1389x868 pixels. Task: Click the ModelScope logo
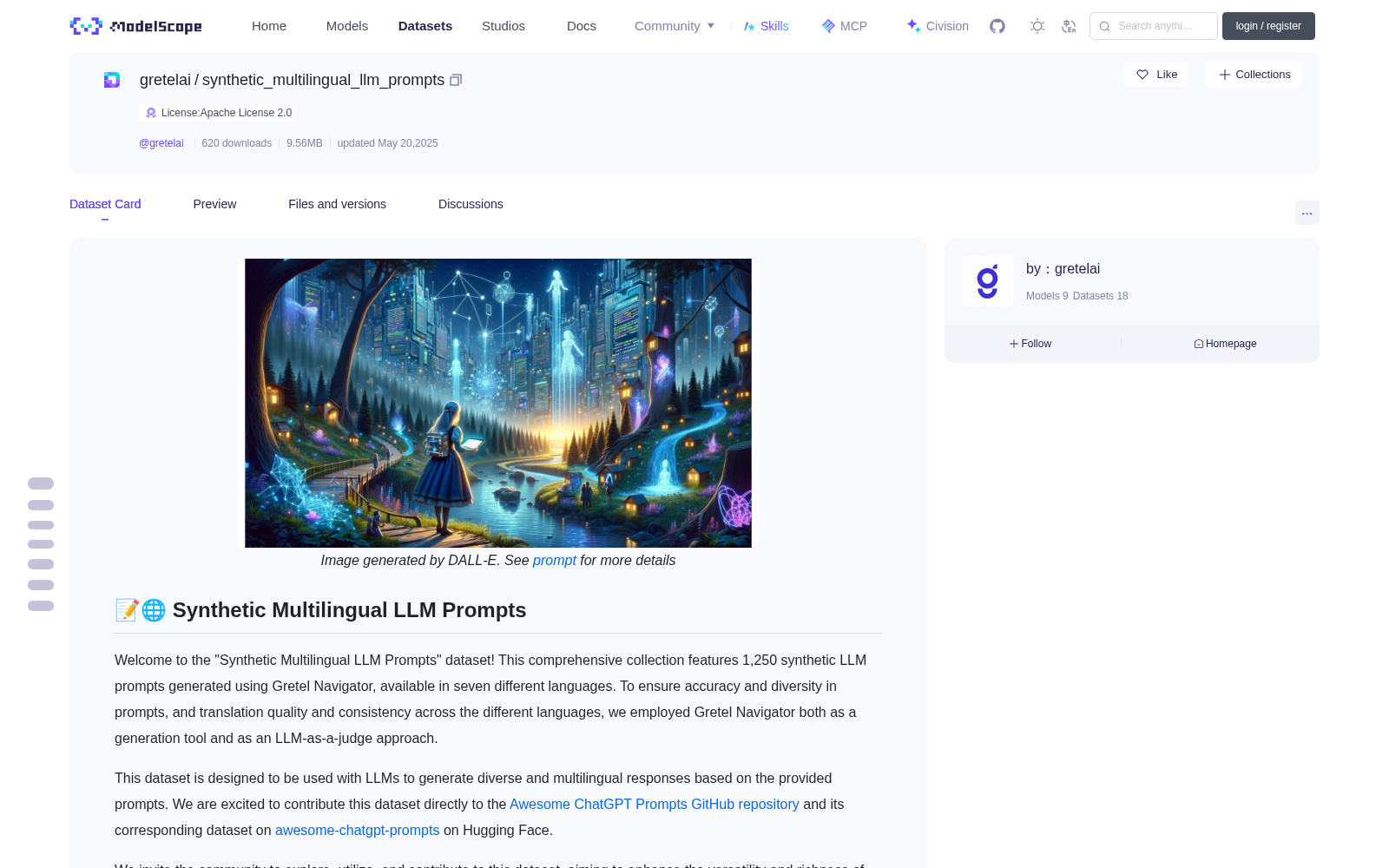[135, 26]
